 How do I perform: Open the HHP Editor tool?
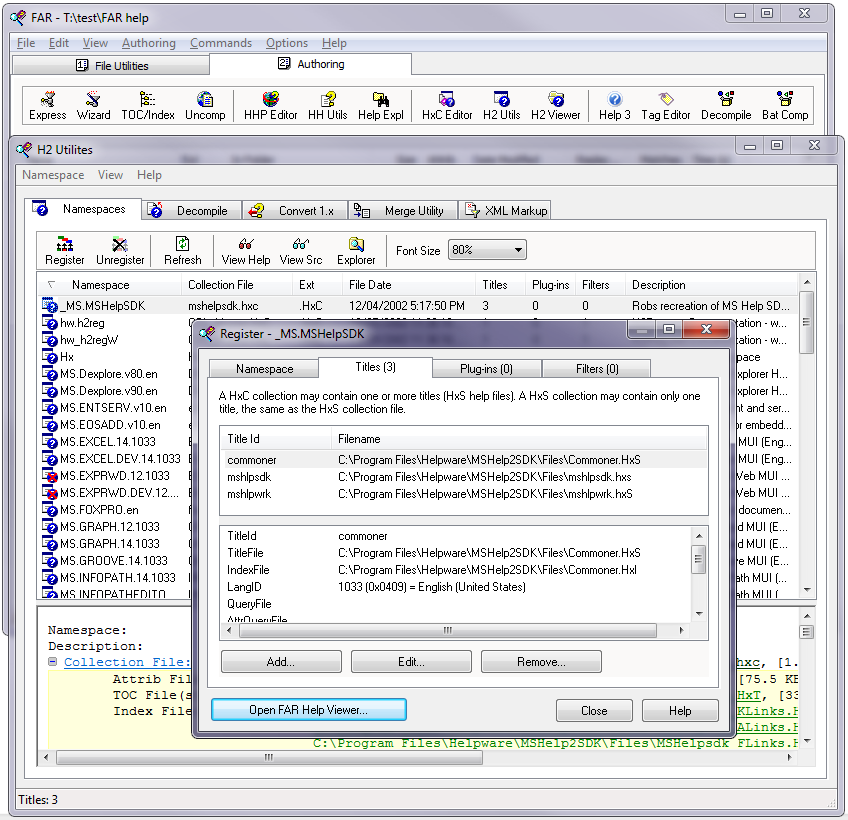click(270, 105)
